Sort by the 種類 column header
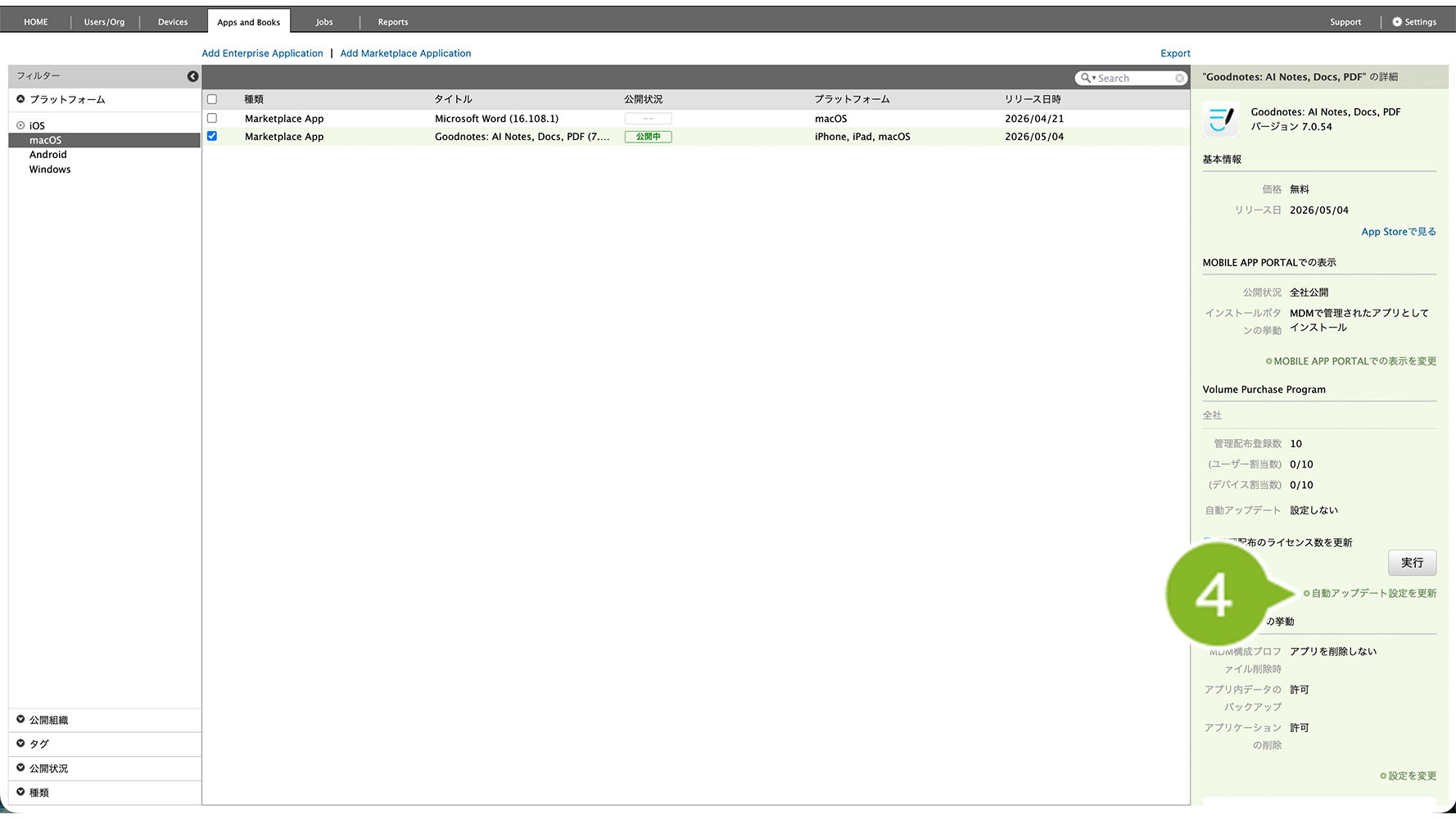Image resolution: width=1456 pixels, height=819 pixels. [254, 99]
